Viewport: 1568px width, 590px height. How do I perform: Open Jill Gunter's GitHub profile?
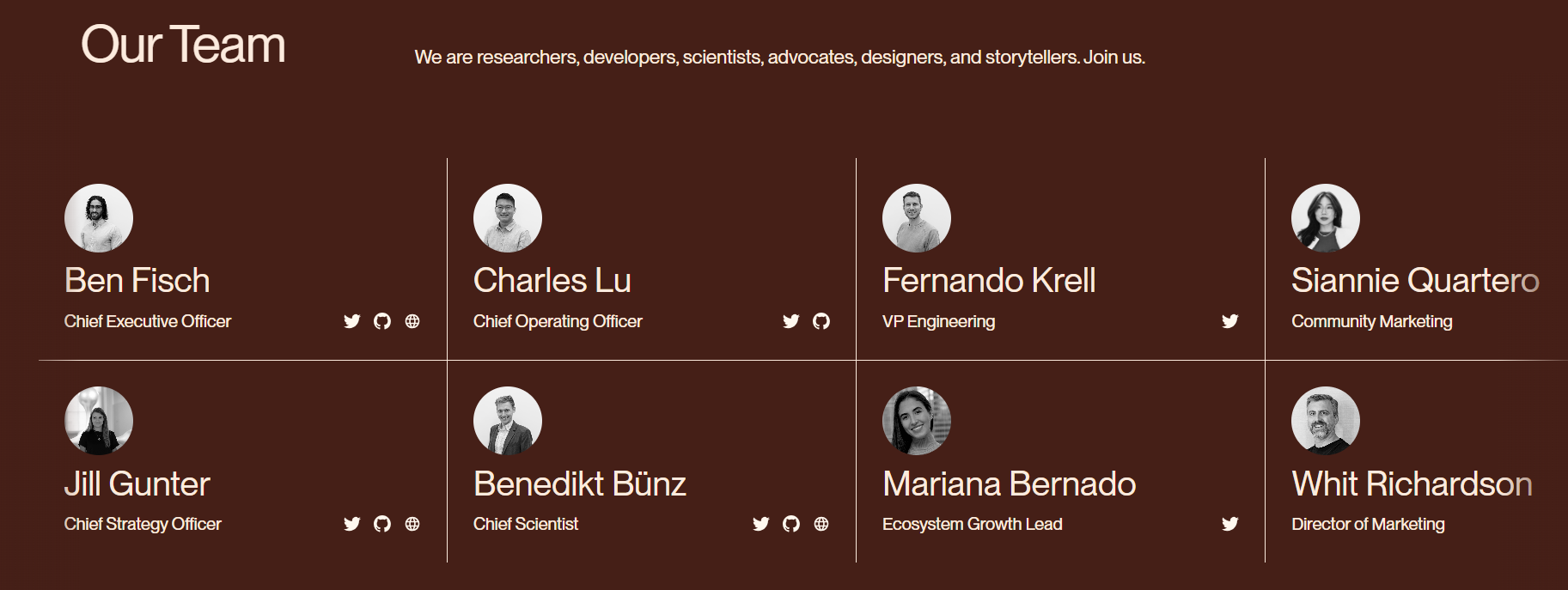click(x=382, y=524)
